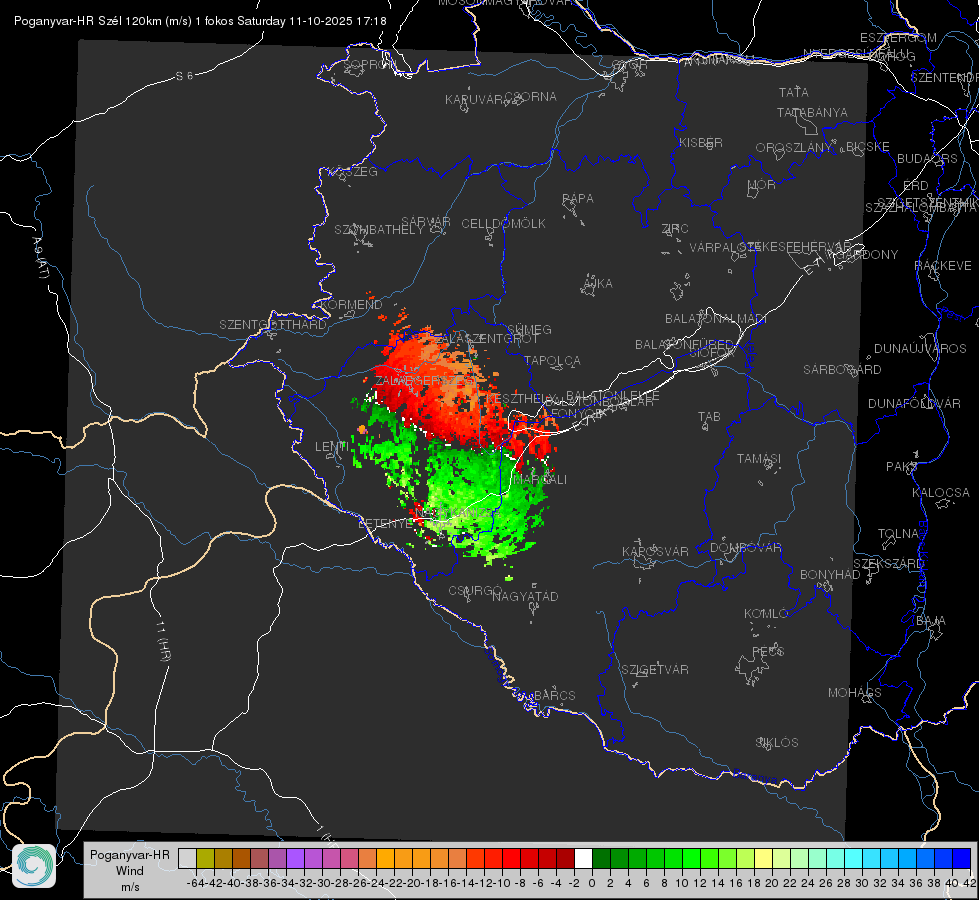Click the 'Poganyvar-HR Wind m/s' legend caption
Viewport: 979px width, 900px height.
pyautogui.click(x=130, y=871)
